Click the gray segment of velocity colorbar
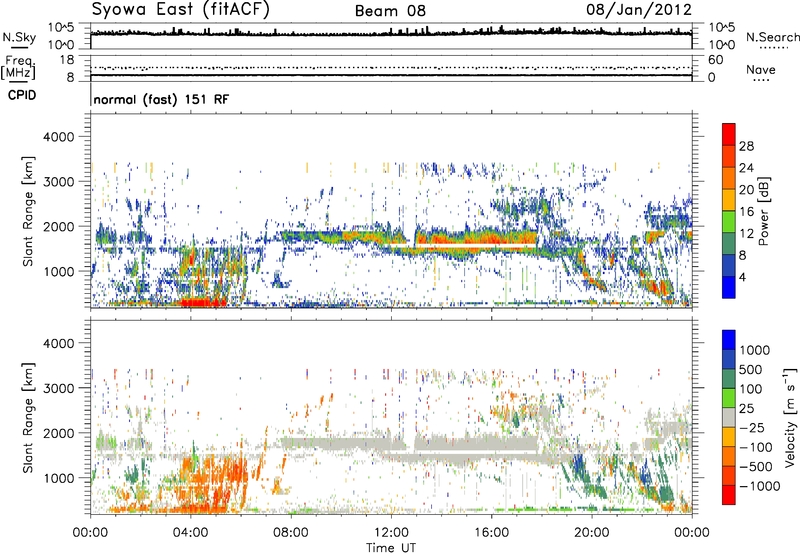800x554 pixels. click(x=729, y=417)
